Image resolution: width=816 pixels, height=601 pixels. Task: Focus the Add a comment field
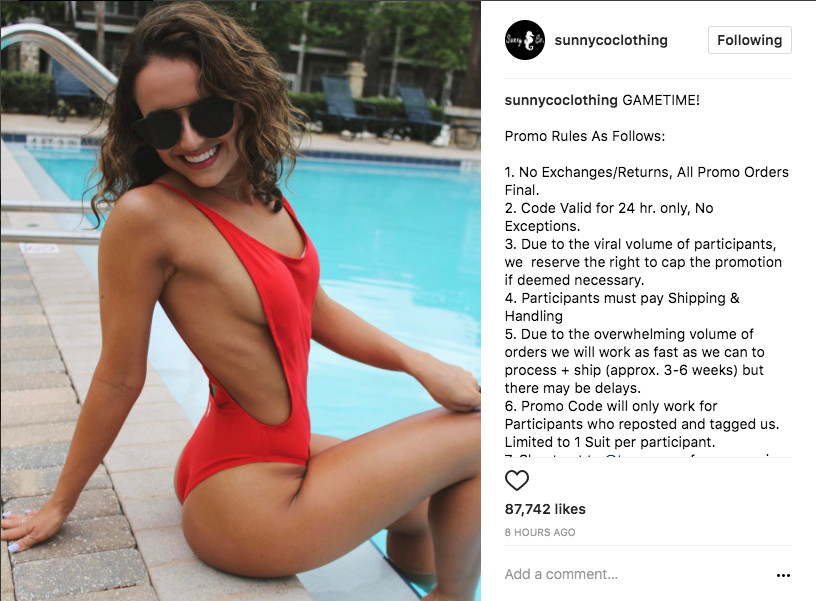pos(635,574)
